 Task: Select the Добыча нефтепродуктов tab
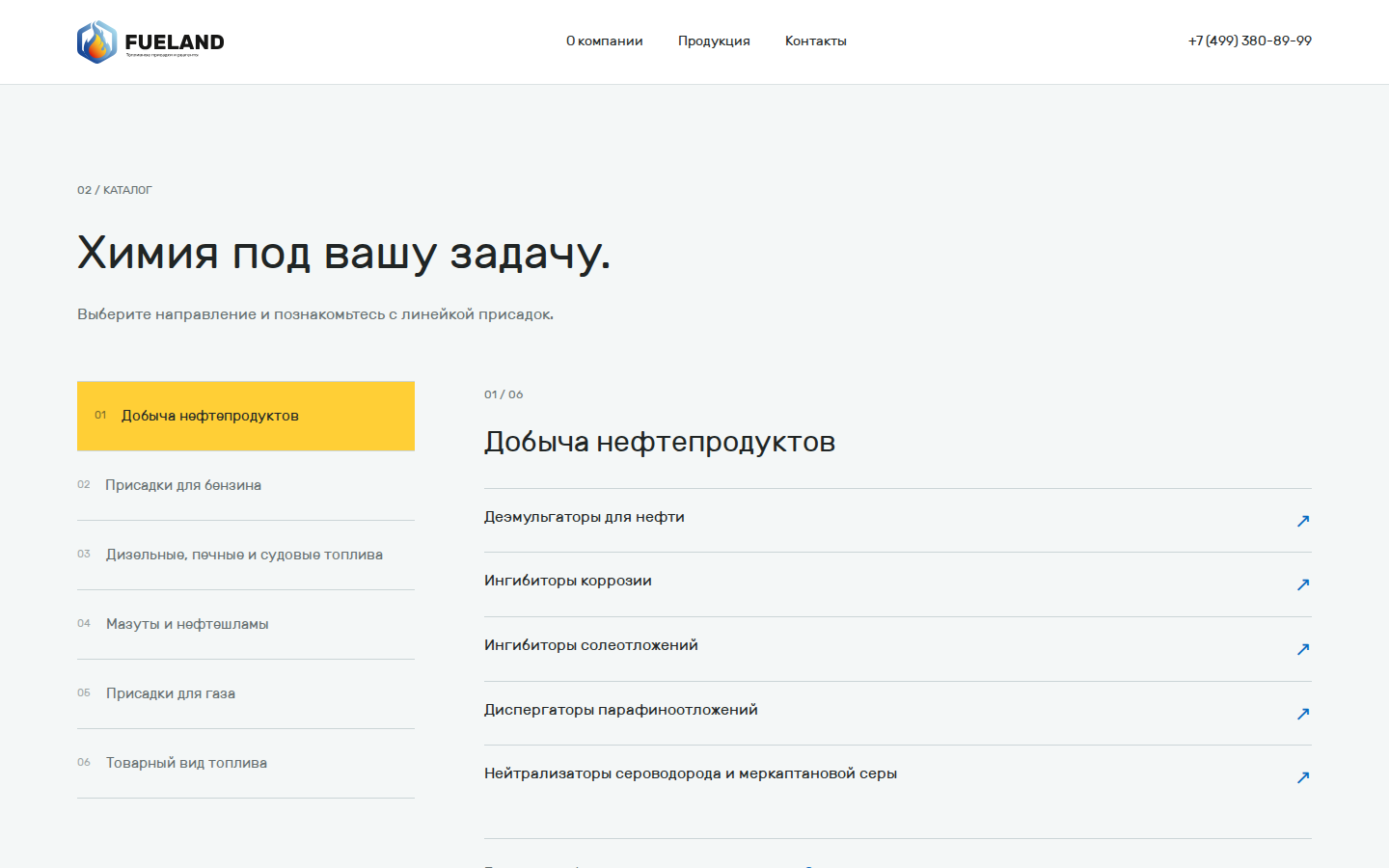pyautogui.click(x=246, y=416)
